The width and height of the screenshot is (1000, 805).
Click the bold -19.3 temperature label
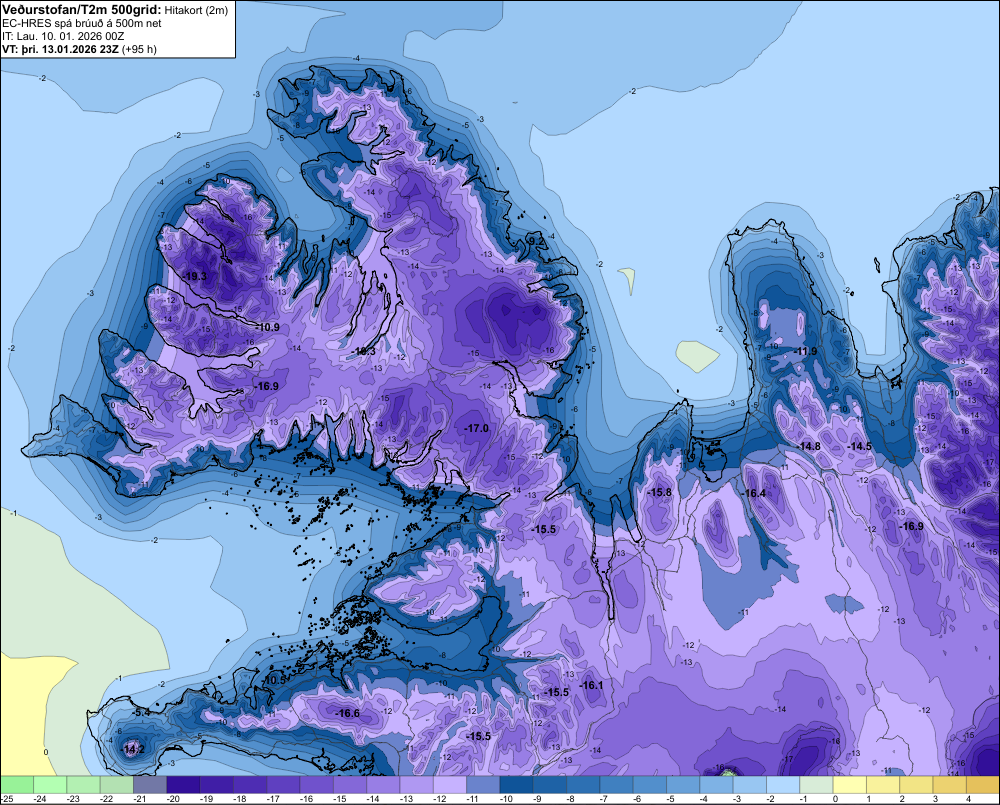tap(195, 276)
